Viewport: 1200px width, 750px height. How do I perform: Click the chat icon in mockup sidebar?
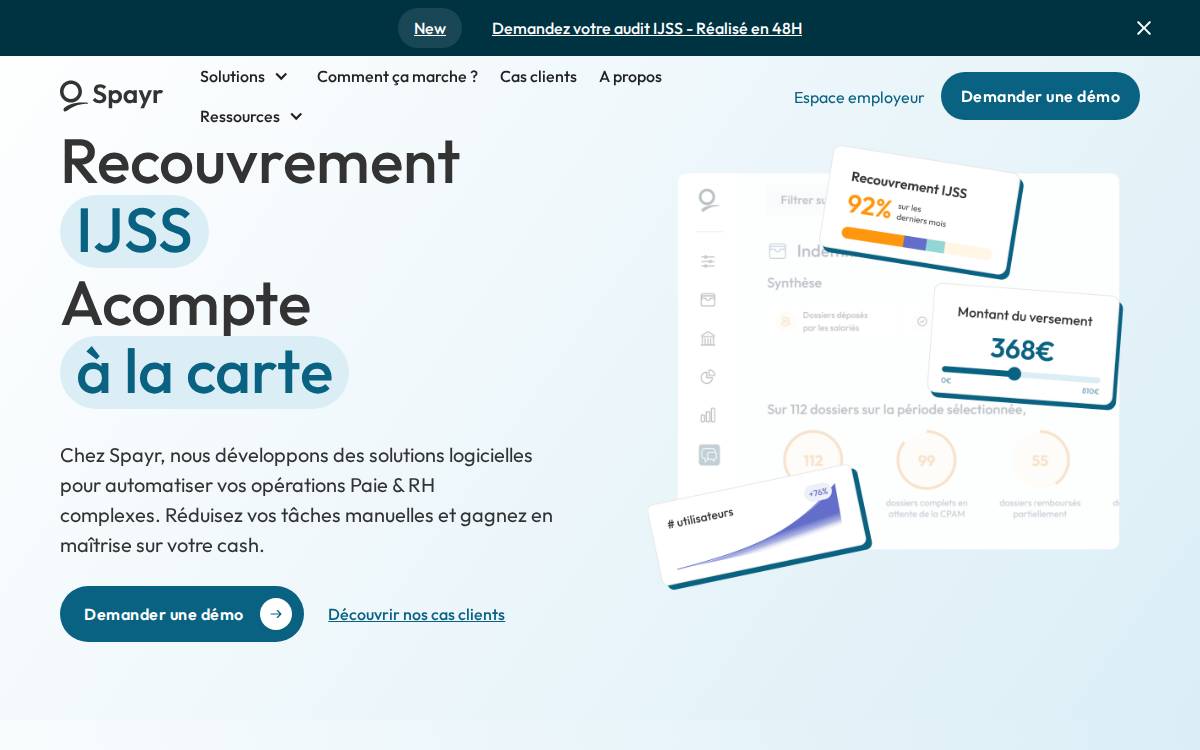pyautogui.click(x=709, y=455)
